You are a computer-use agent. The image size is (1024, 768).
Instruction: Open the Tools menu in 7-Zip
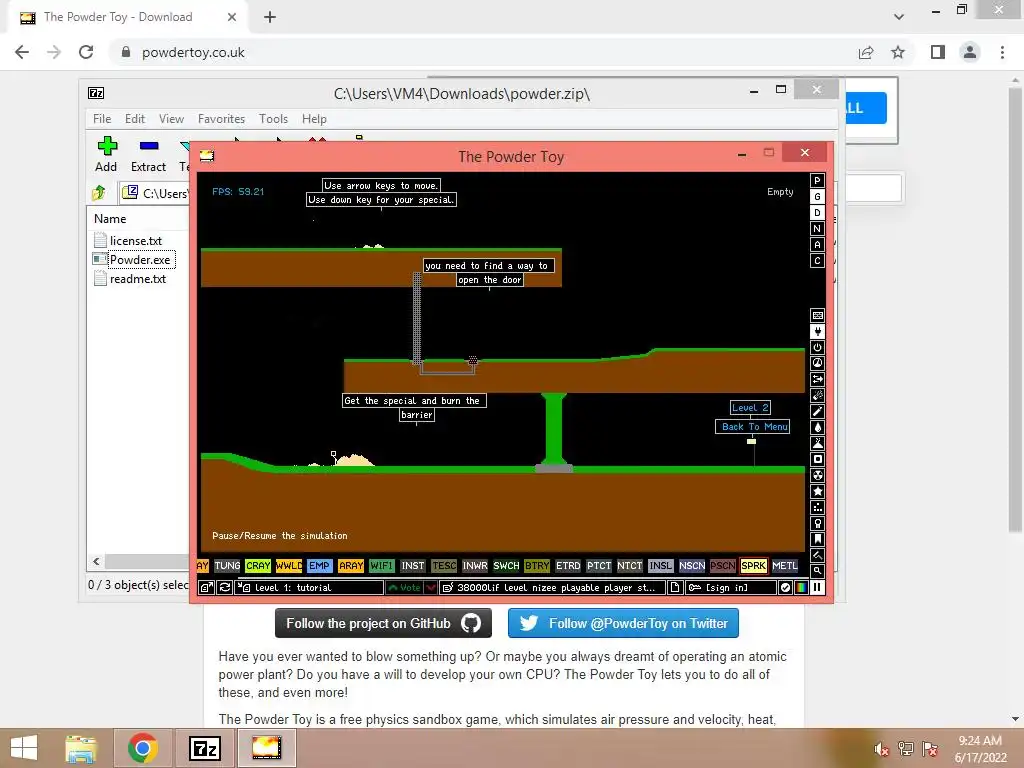(273, 119)
